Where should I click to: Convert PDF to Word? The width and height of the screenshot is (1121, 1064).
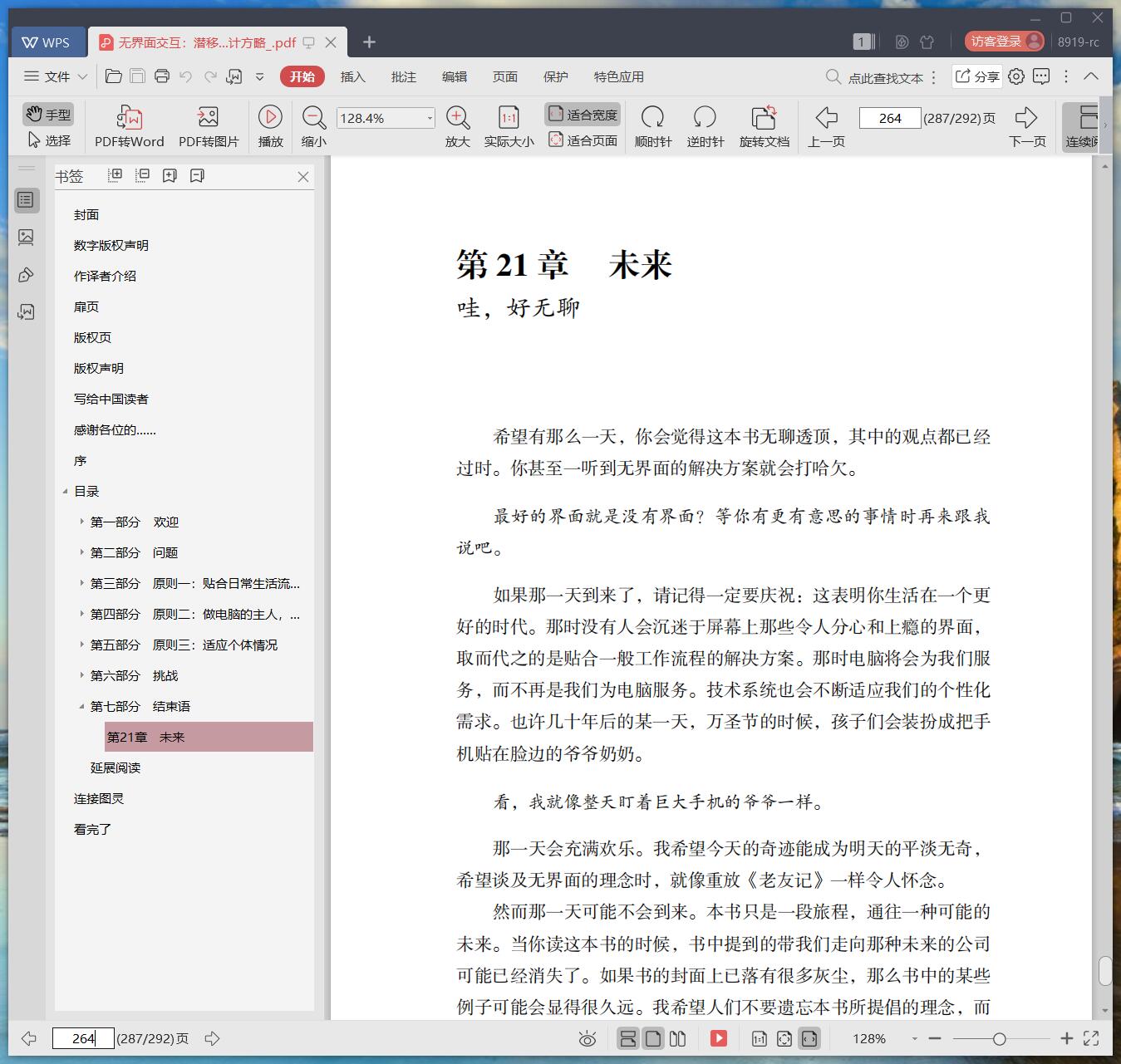click(x=130, y=126)
